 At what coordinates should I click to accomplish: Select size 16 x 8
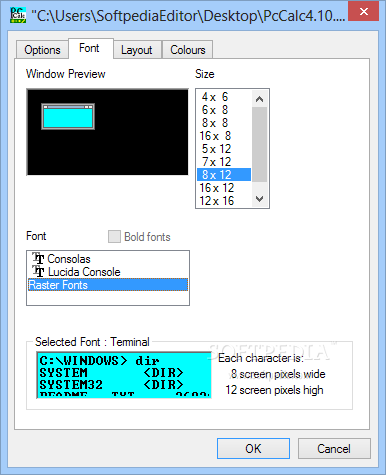pos(224,136)
